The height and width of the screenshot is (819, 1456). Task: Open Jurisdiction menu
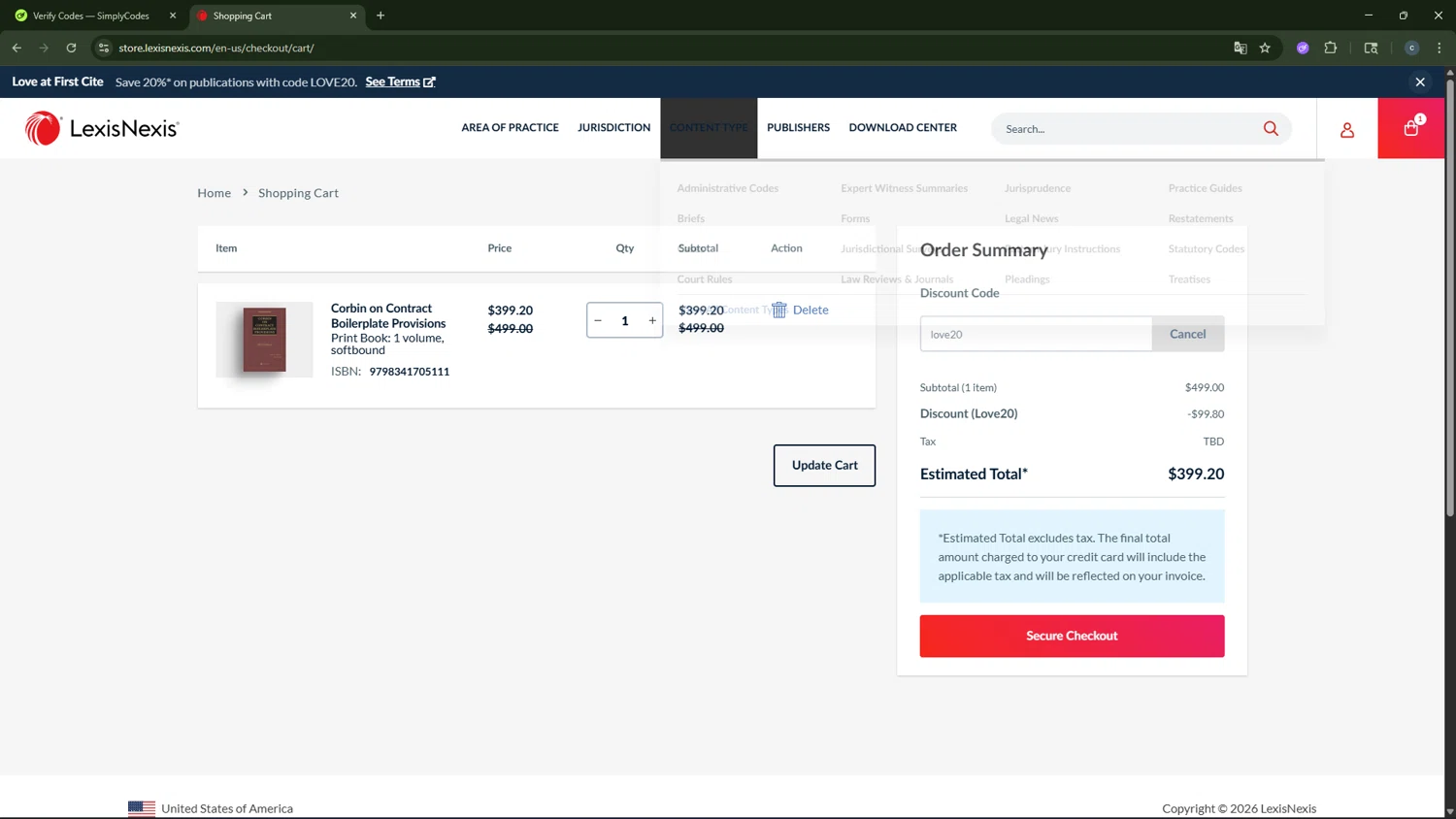click(613, 127)
